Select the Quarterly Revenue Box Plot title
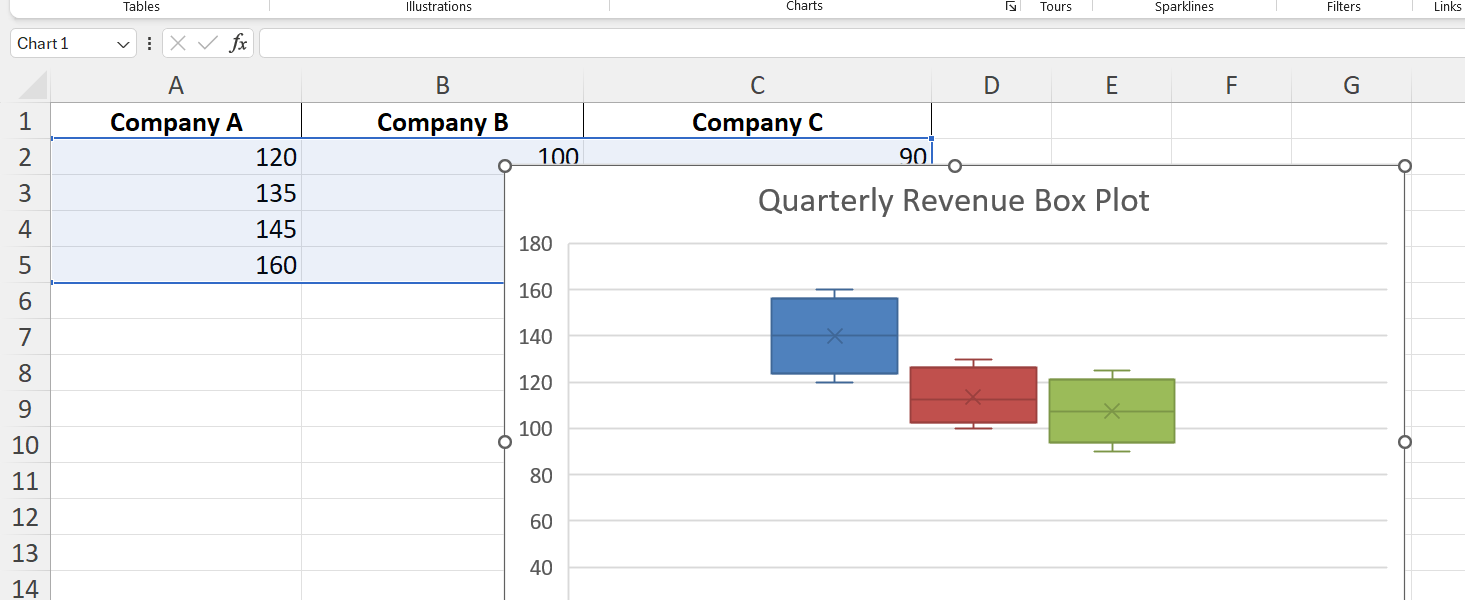1465x600 pixels. pos(953,201)
